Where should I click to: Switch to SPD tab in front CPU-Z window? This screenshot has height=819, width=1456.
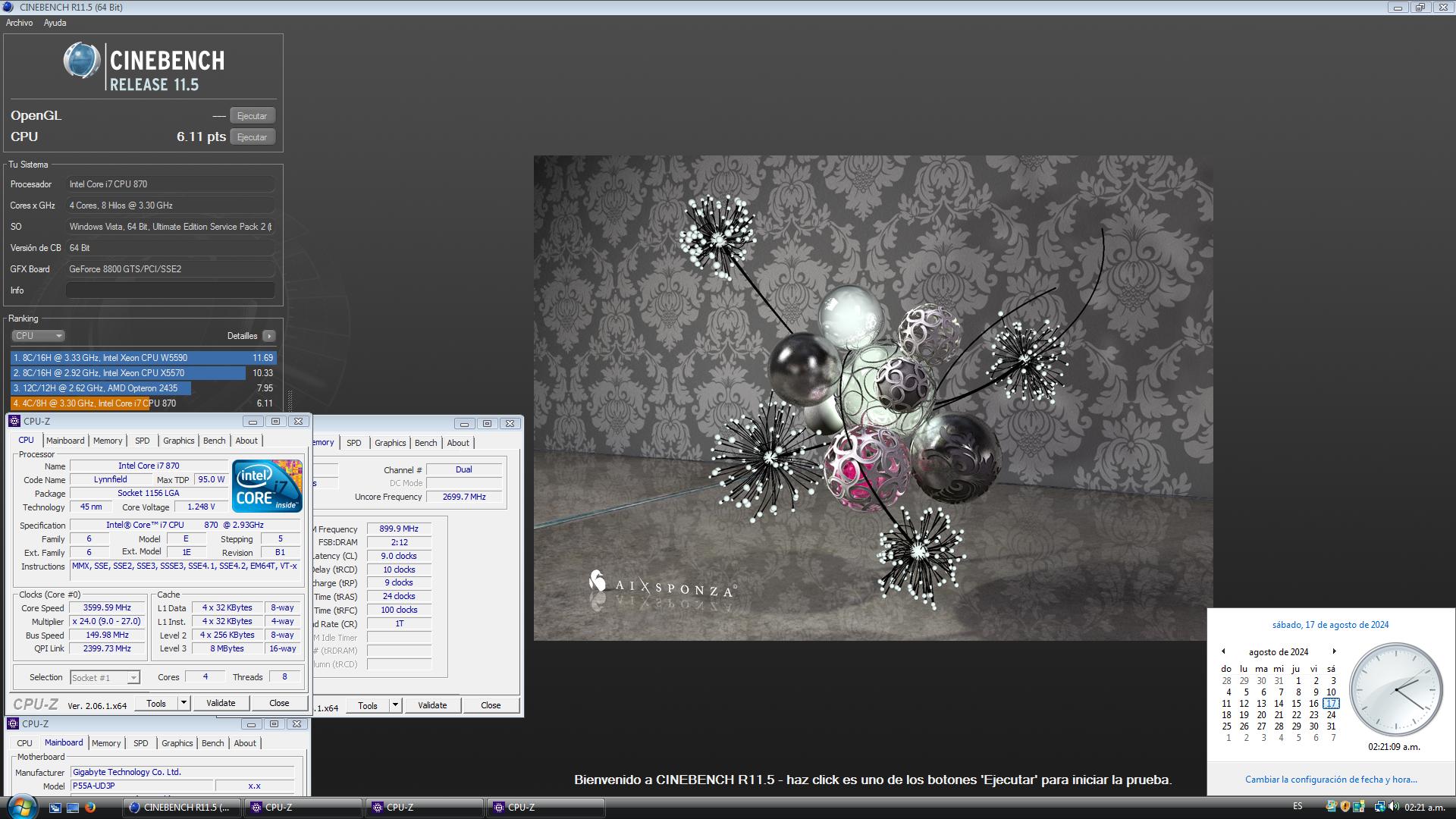143,441
